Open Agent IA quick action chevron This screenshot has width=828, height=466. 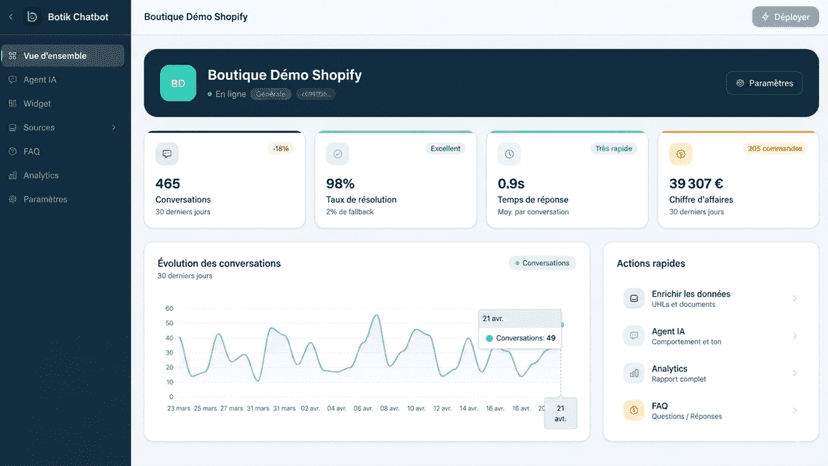click(794, 336)
